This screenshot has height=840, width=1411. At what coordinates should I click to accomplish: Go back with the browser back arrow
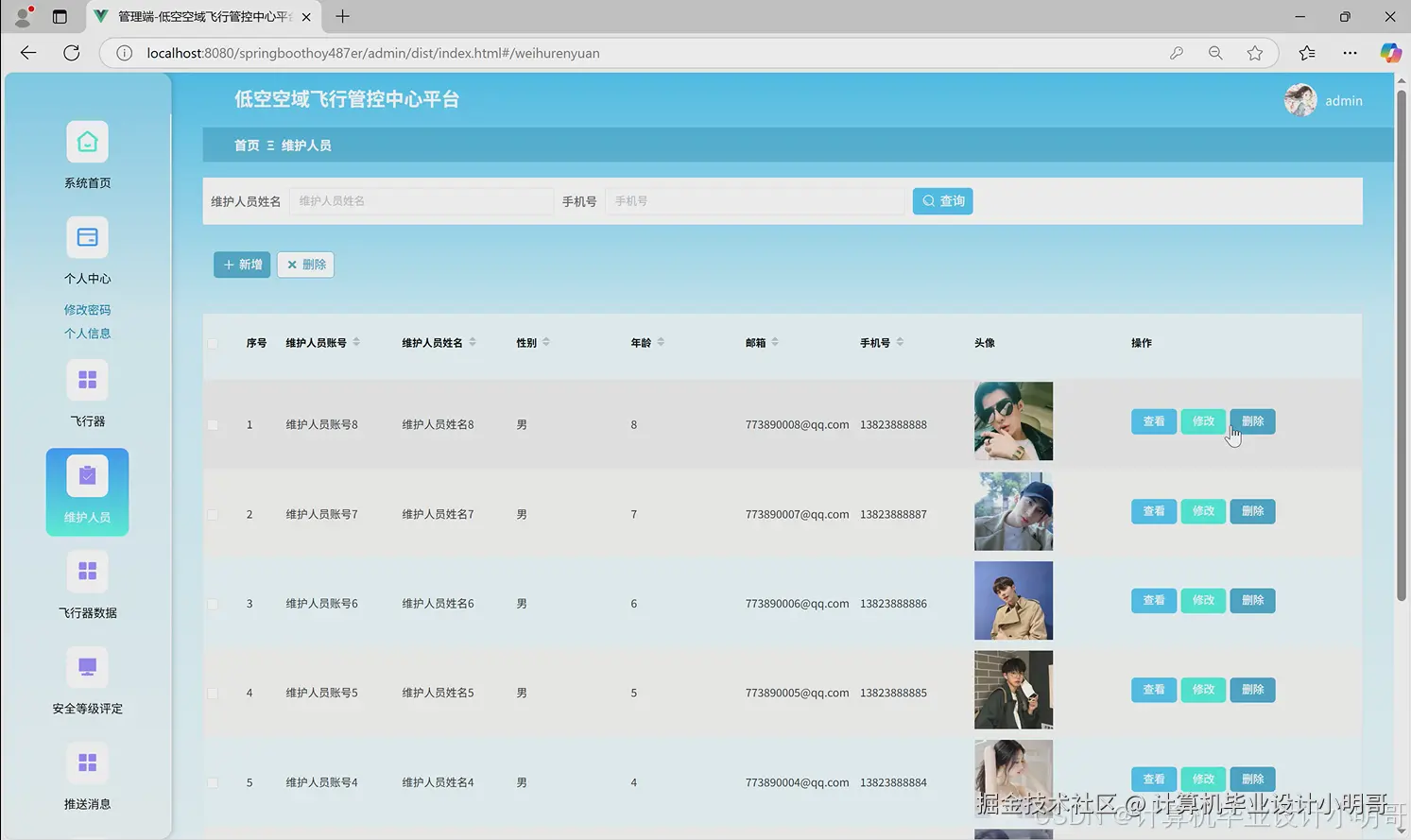click(28, 53)
